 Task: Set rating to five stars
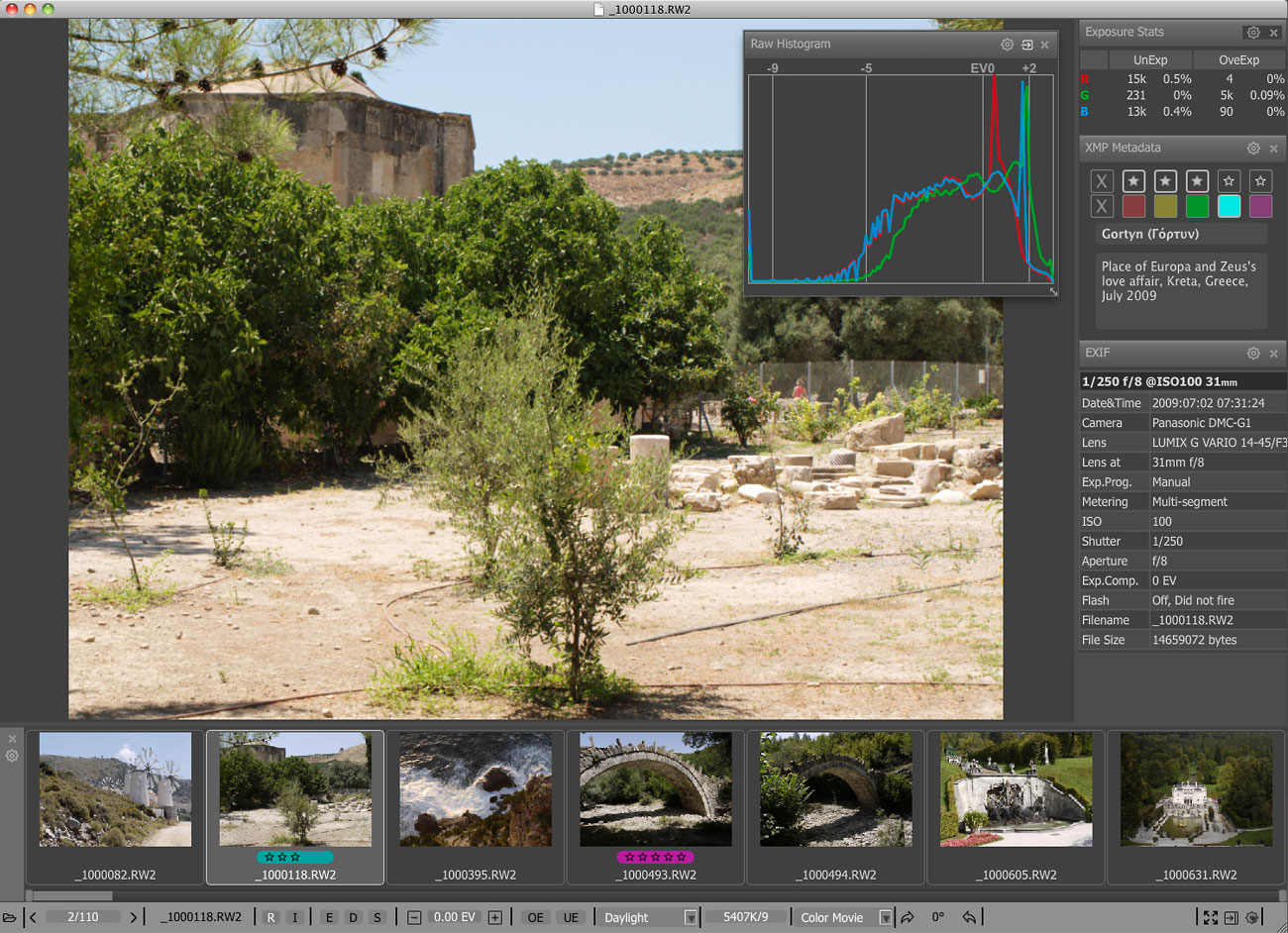click(x=1260, y=181)
